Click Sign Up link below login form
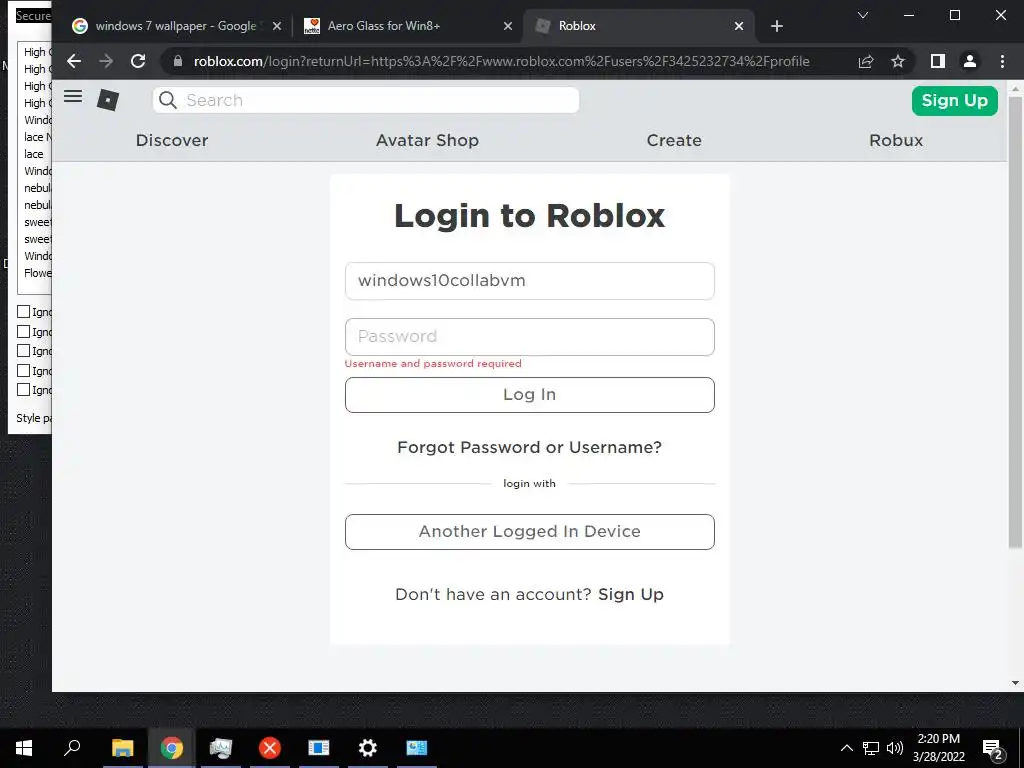 click(x=631, y=594)
